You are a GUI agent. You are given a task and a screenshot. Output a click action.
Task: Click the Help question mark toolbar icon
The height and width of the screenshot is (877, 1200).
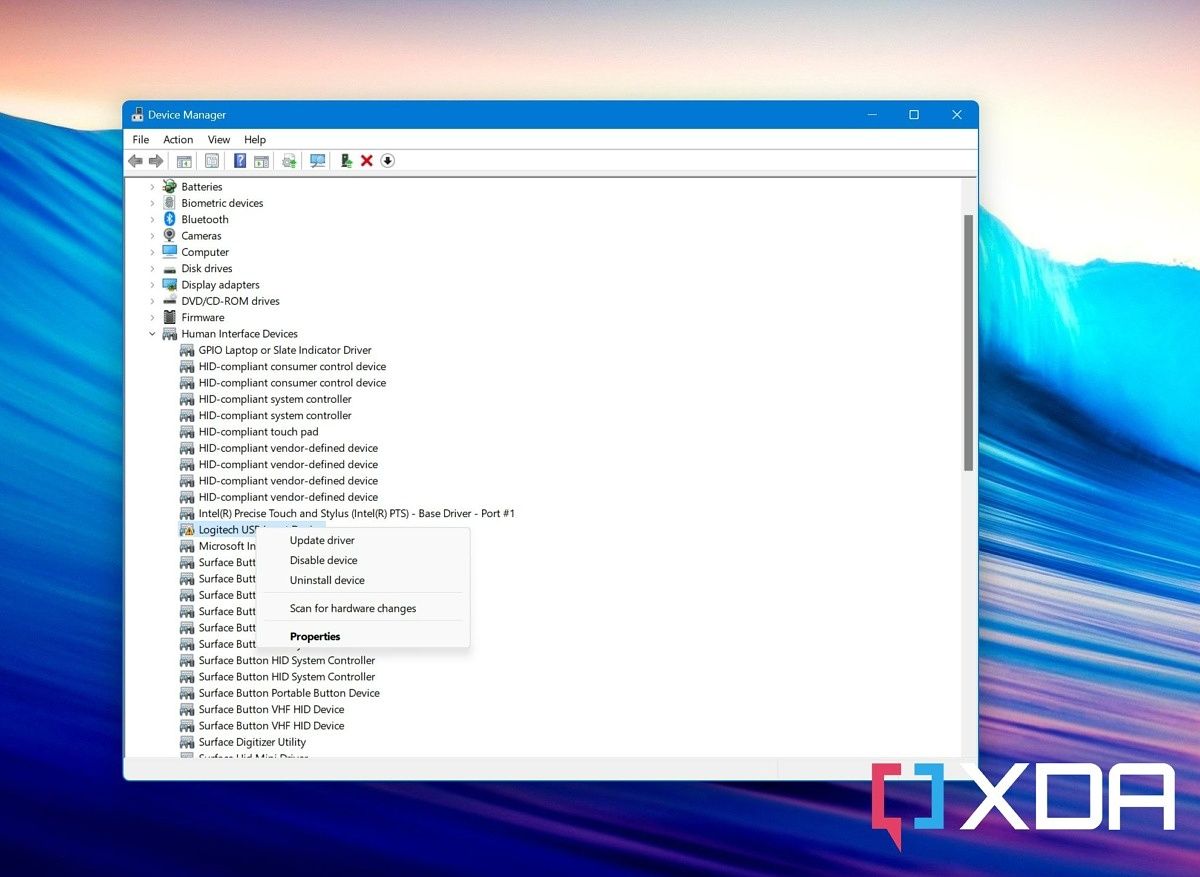[240, 161]
